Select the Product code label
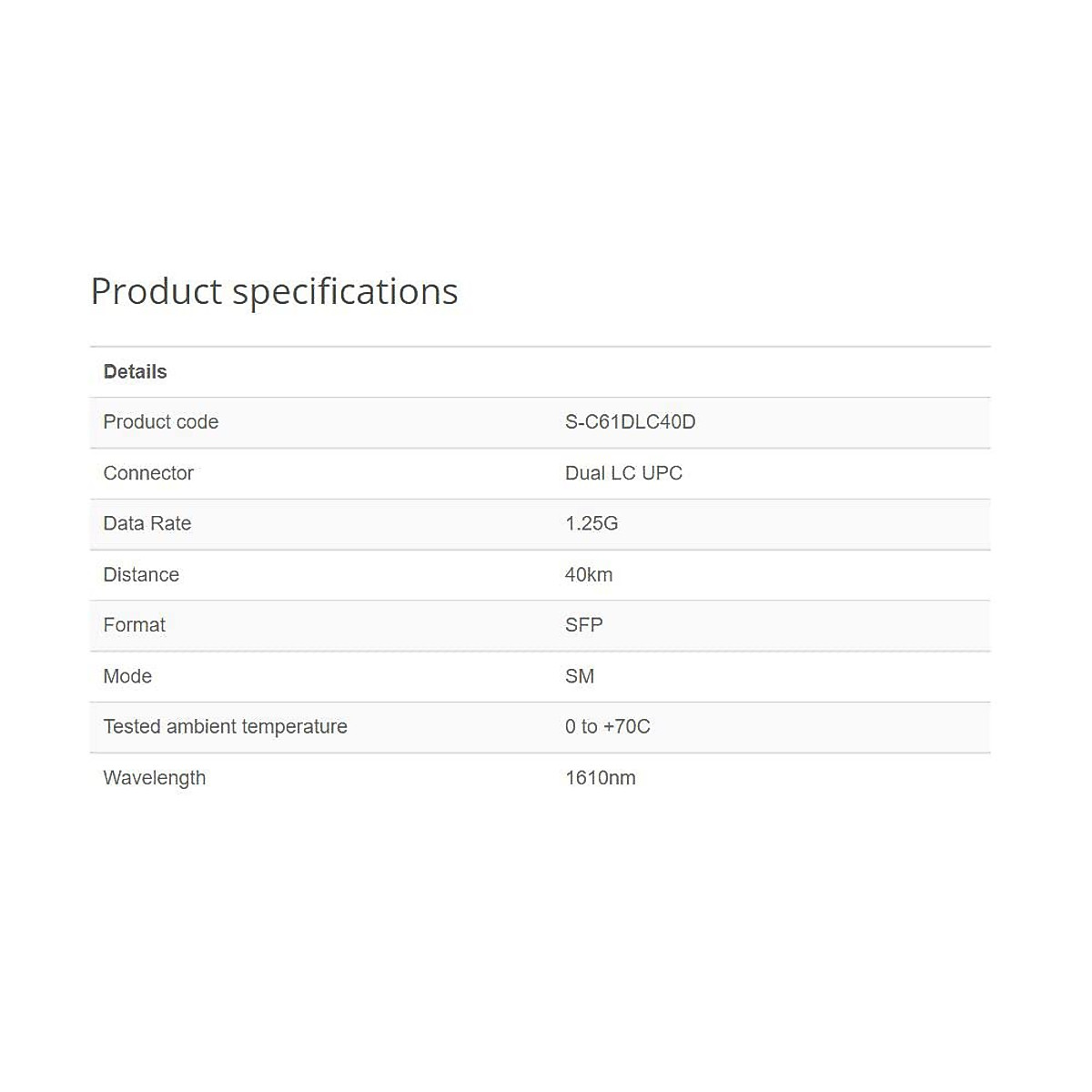Screen dimensions: 1092x1092 [x=160, y=422]
